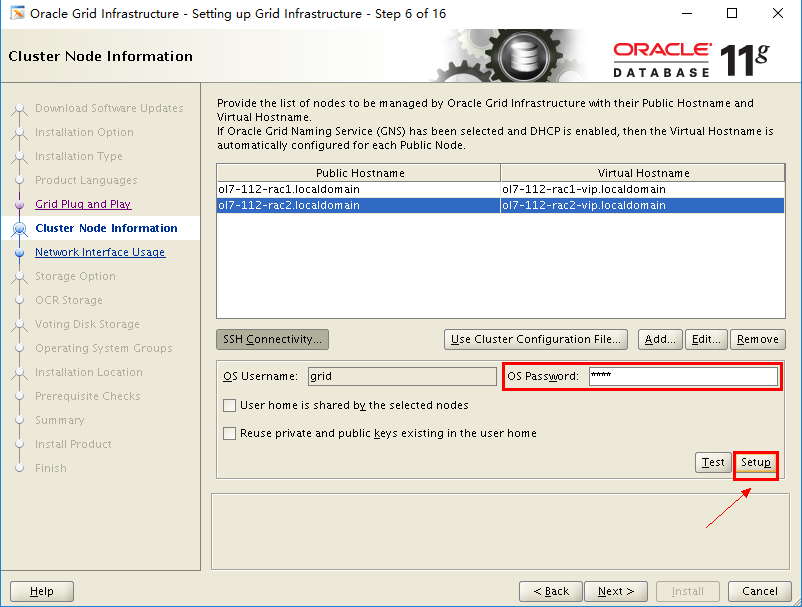Click the Grid Plug and Play step bullet
Viewport: 802px width, 607px height.
pyautogui.click(x=19, y=205)
